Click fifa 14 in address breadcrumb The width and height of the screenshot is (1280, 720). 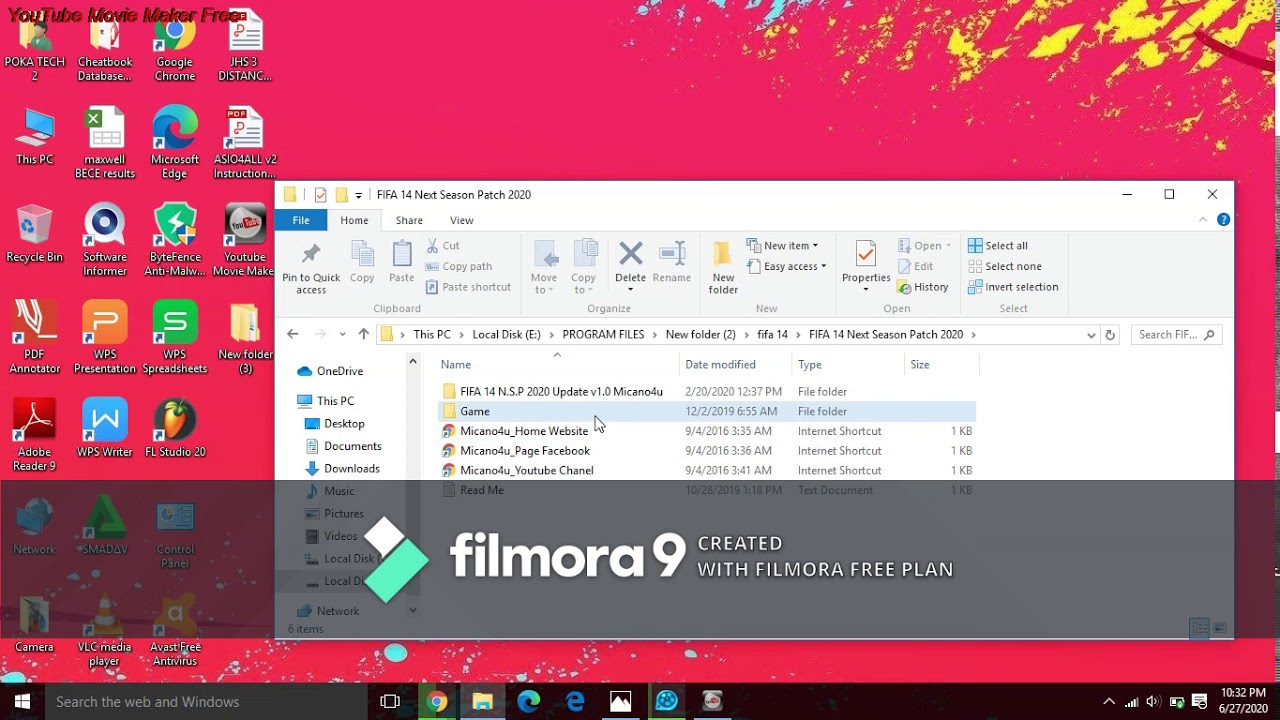tap(772, 335)
